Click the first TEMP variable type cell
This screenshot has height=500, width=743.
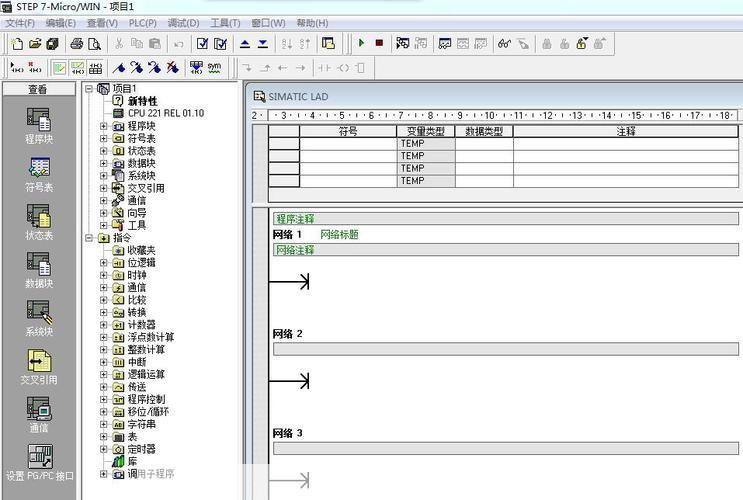point(426,144)
